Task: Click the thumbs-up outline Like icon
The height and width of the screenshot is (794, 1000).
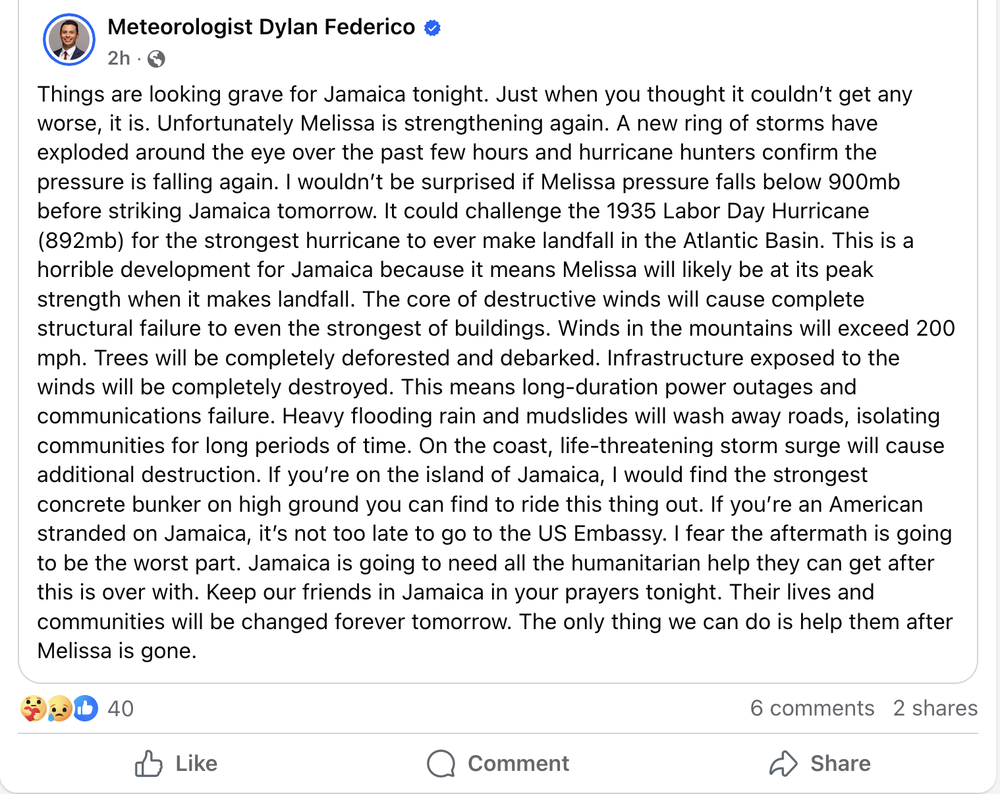Action: (149, 764)
